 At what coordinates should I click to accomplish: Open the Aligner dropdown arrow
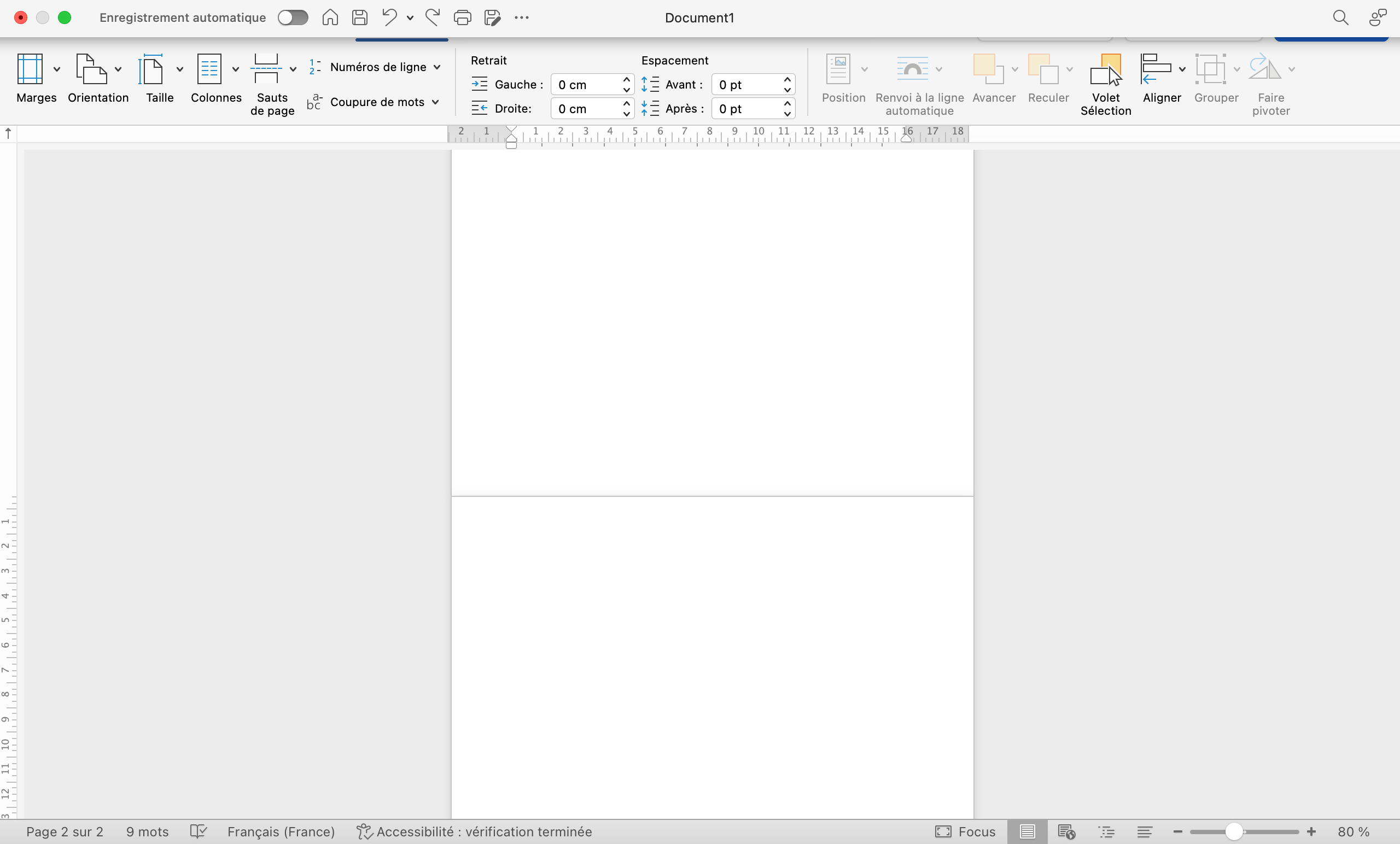[x=1182, y=69]
